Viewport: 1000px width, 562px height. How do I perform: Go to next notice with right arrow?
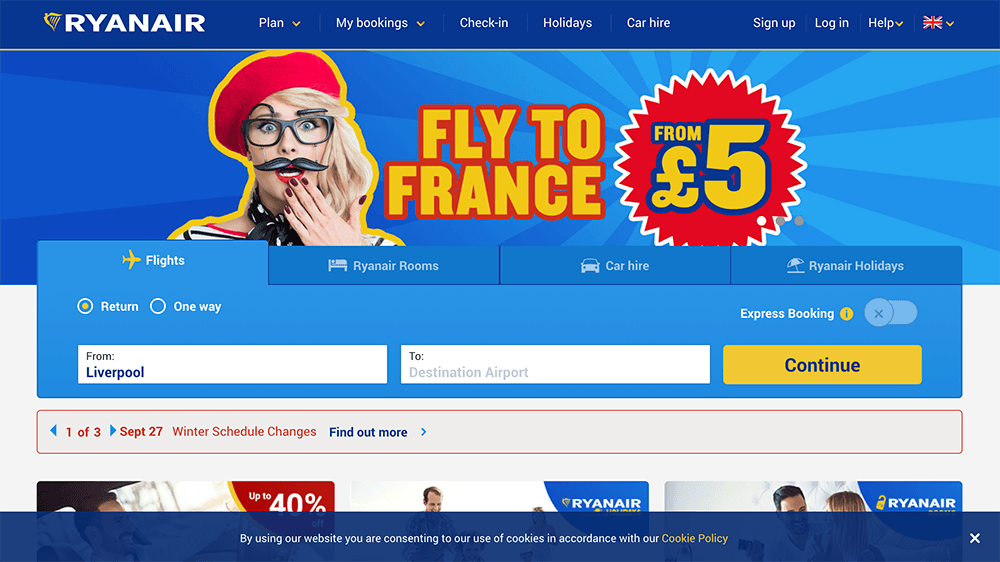[x=113, y=431]
